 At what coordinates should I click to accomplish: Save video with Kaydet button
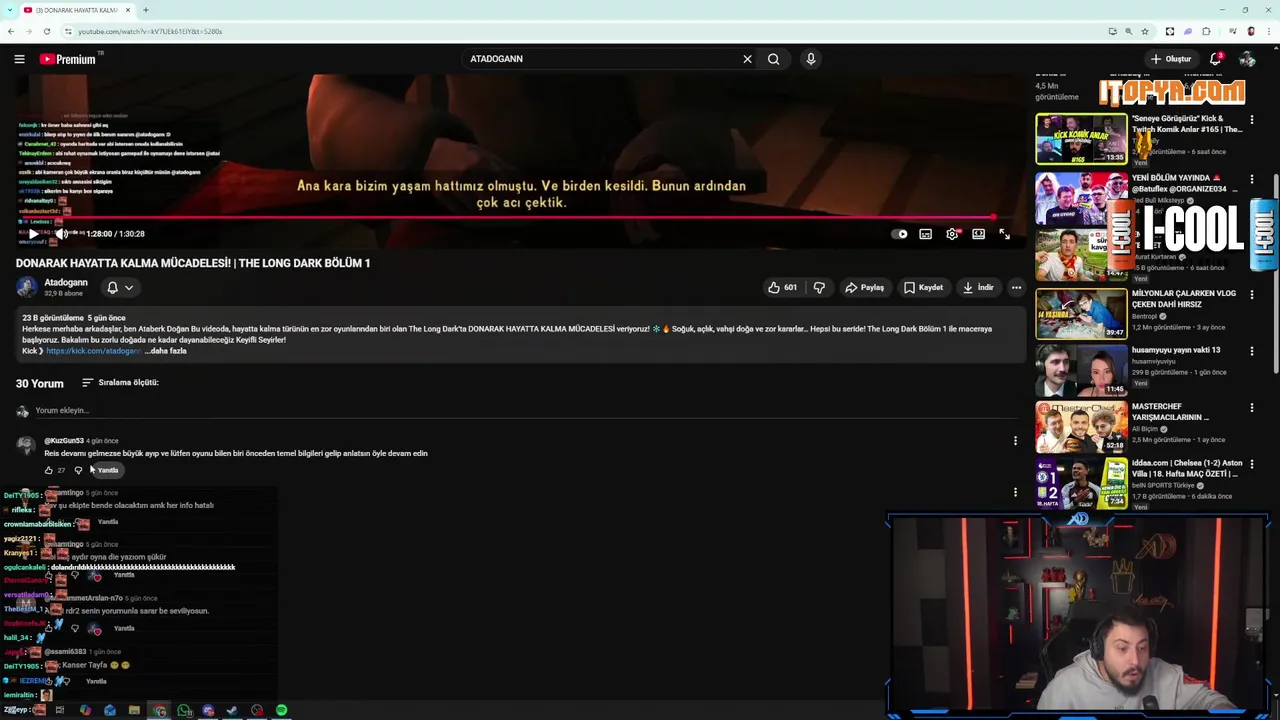click(924, 288)
